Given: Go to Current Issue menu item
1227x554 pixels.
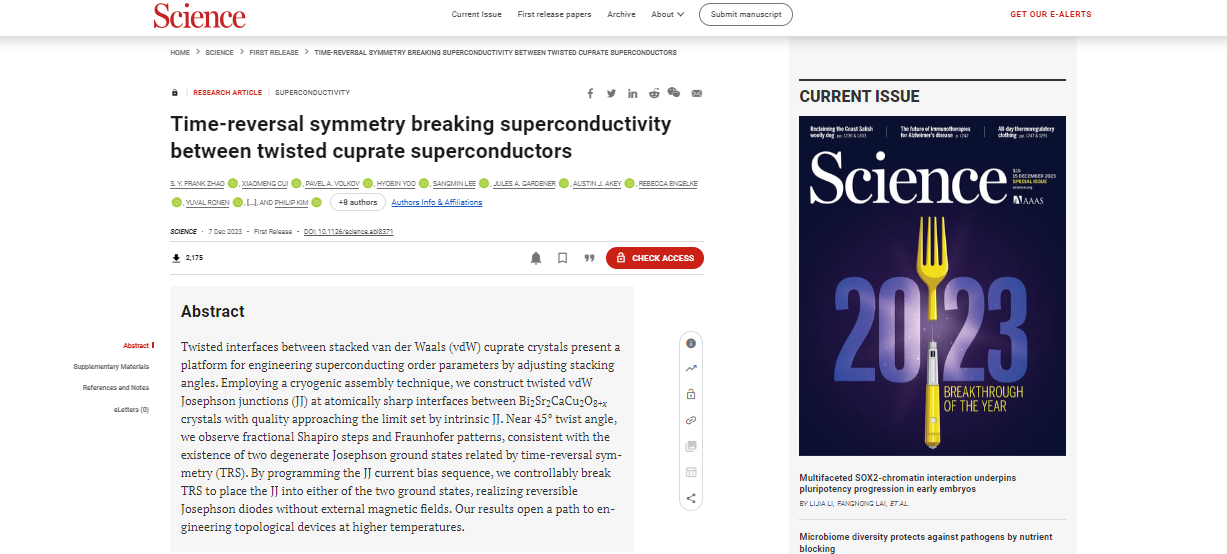Looking at the screenshot, I should [477, 14].
